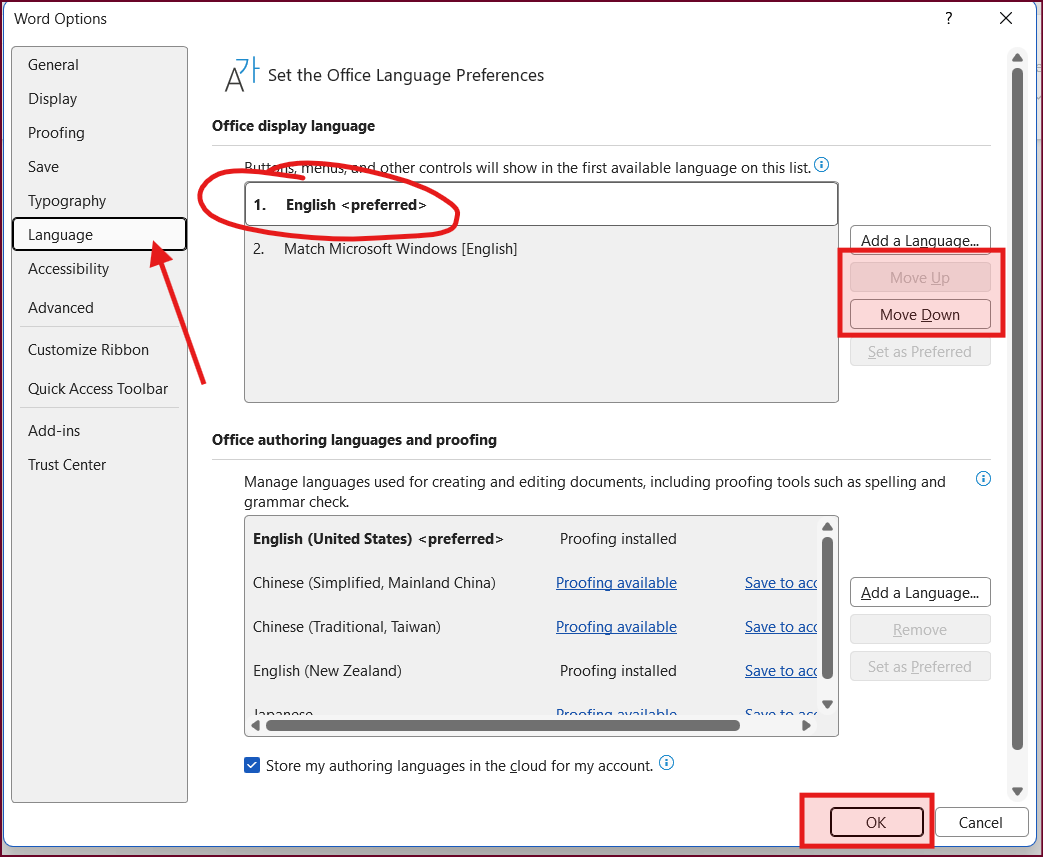
Task: Click the Move Down button
Action: pyautogui.click(x=920, y=315)
